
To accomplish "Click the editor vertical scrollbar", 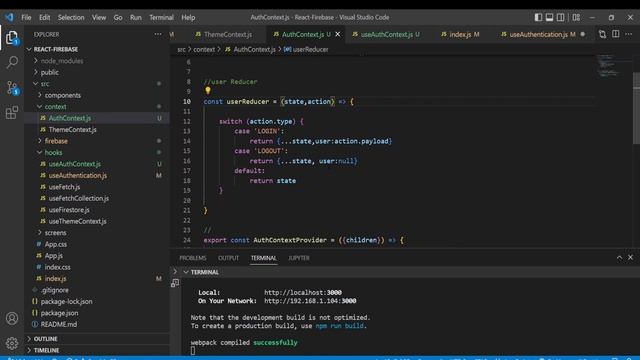I will click(636, 108).
